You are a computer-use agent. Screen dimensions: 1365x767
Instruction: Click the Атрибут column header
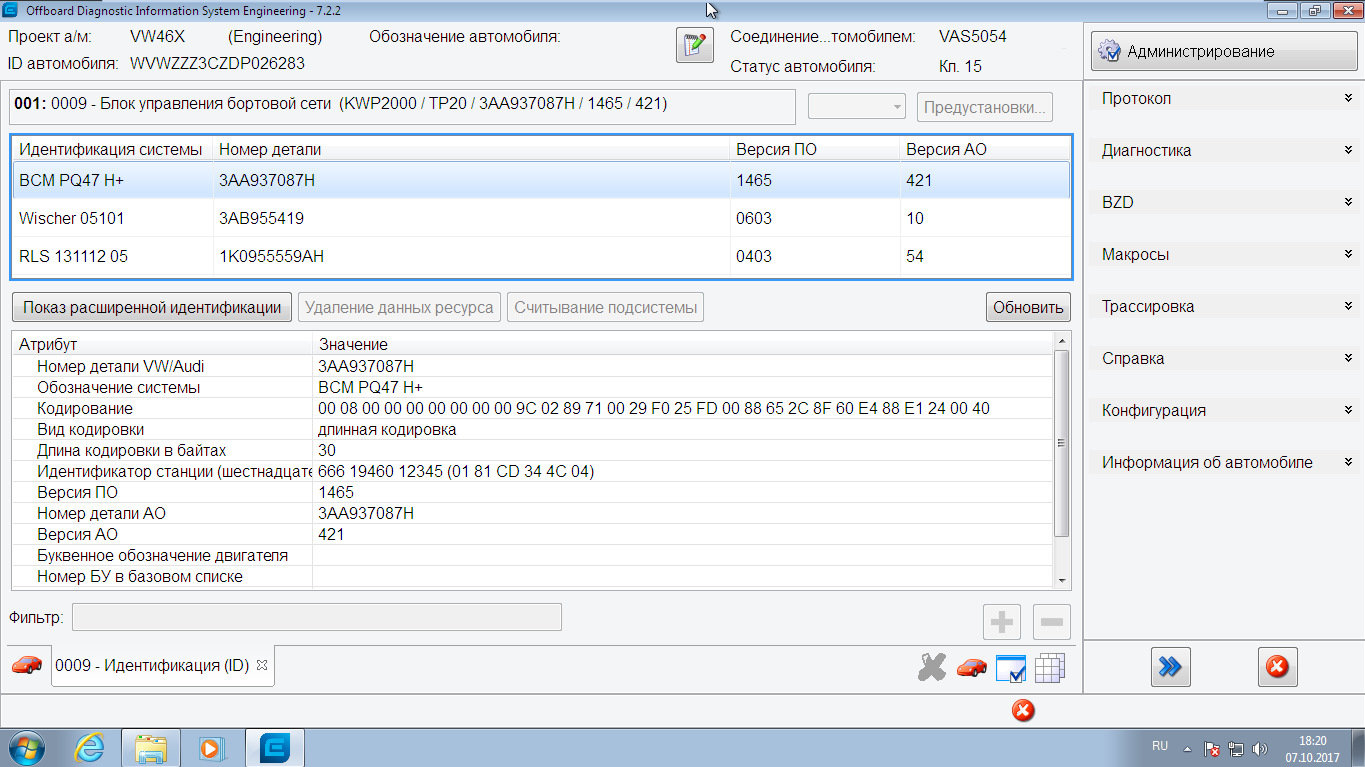tap(162, 344)
